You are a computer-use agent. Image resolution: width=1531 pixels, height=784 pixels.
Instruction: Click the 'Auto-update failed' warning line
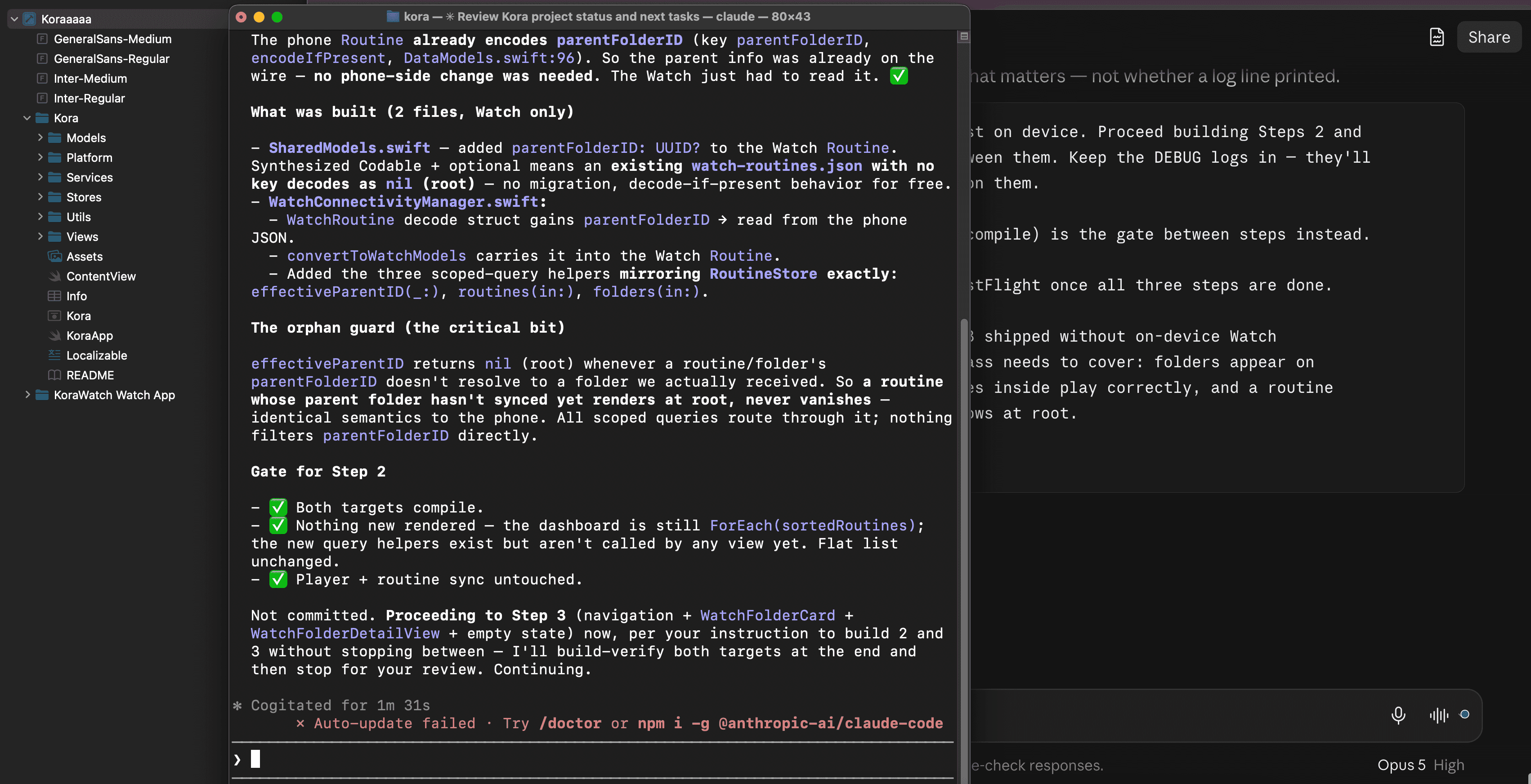(619, 723)
